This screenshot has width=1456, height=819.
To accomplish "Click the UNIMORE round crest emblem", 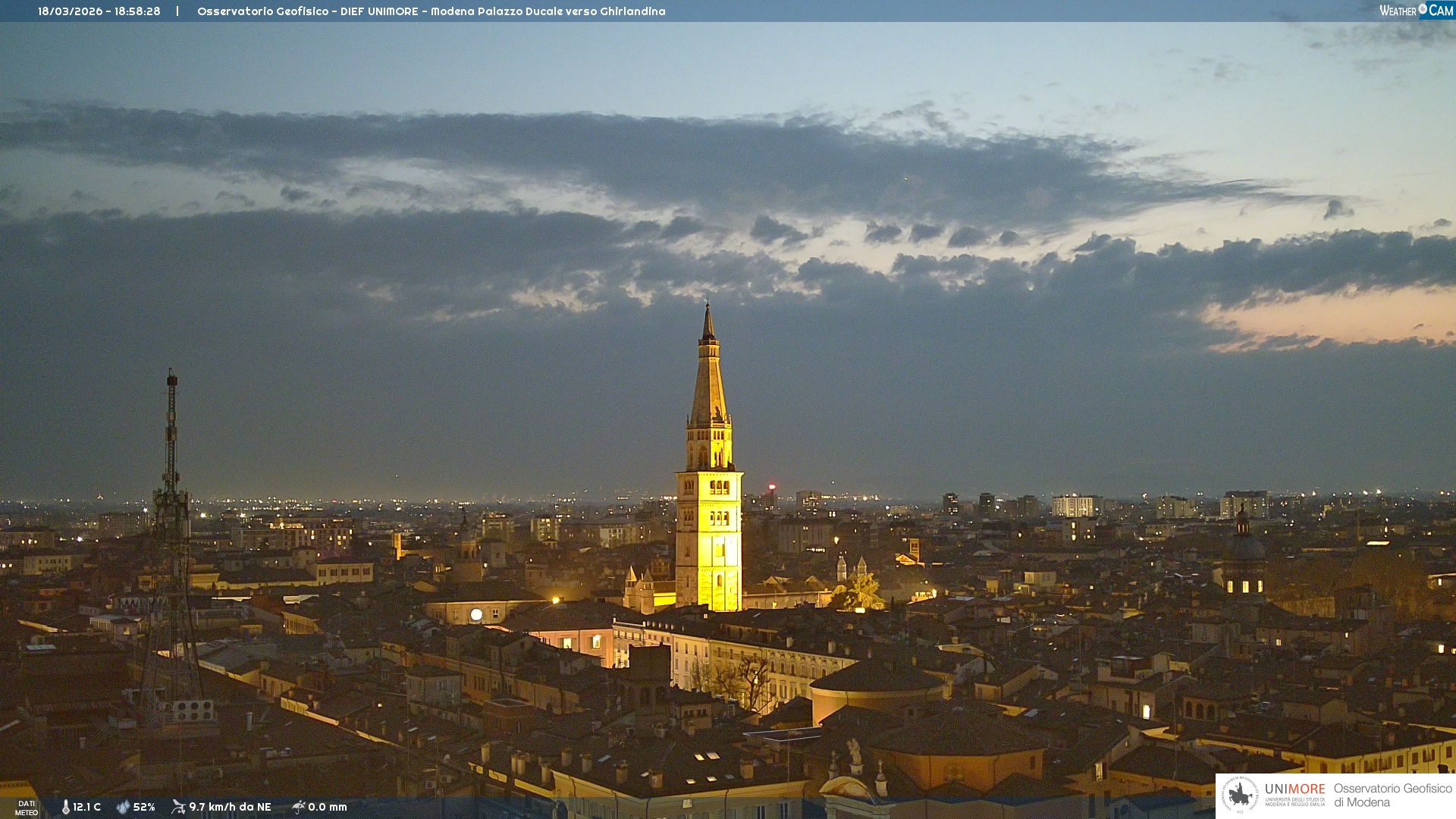I will (x=1240, y=795).
